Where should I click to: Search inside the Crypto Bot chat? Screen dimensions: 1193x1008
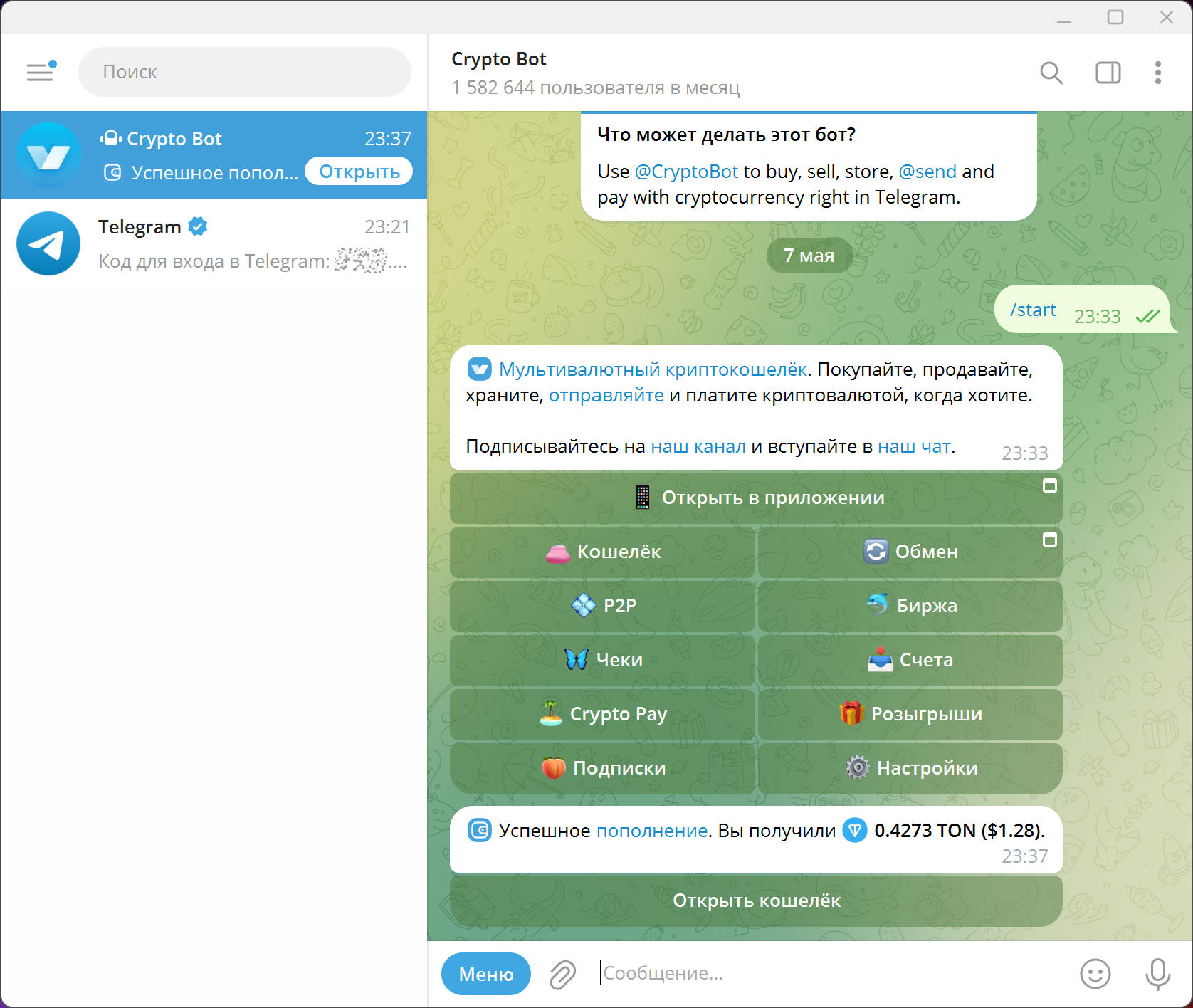(x=1051, y=73)
